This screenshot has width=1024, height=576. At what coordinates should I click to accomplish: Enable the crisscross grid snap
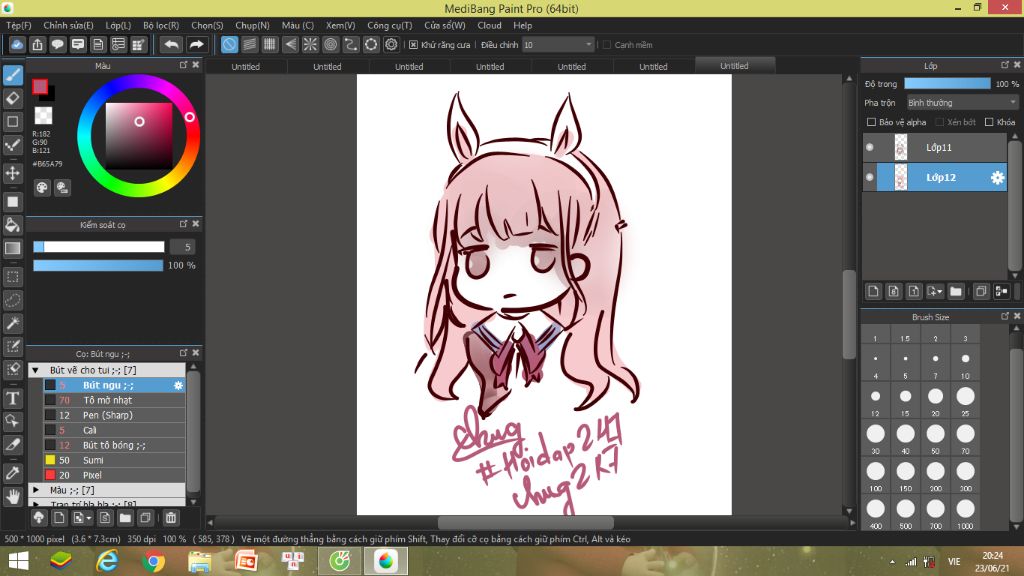coord(270,44)
